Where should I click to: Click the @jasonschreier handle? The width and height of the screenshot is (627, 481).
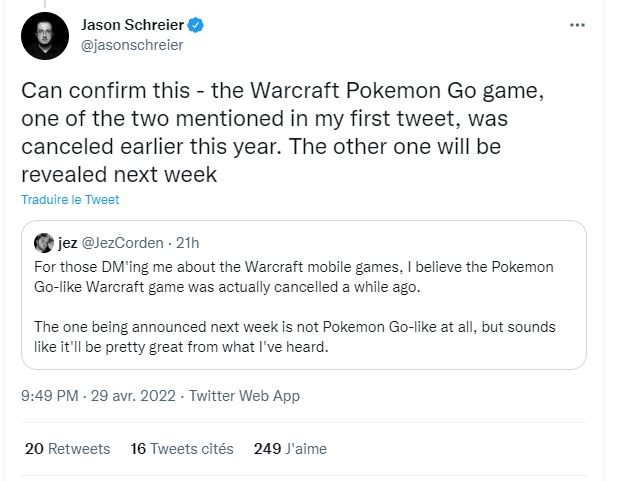tap(131, 45)
